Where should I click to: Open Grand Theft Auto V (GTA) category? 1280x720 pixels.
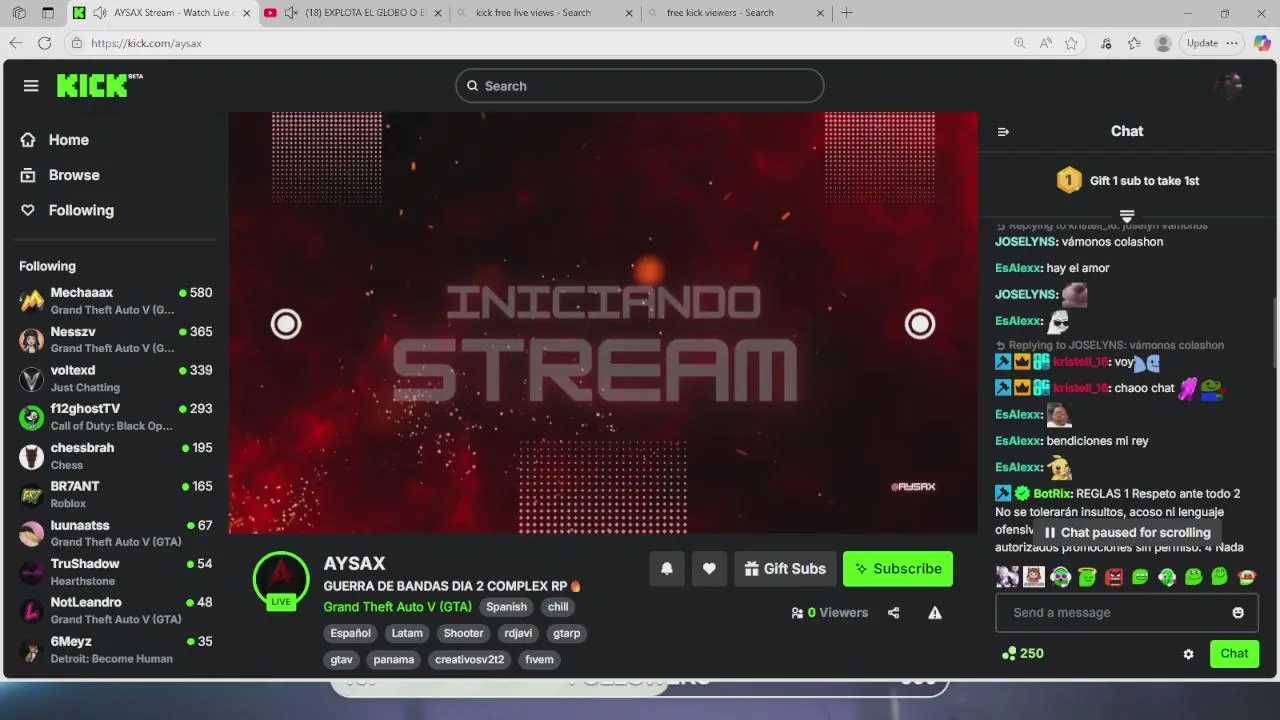397,607
